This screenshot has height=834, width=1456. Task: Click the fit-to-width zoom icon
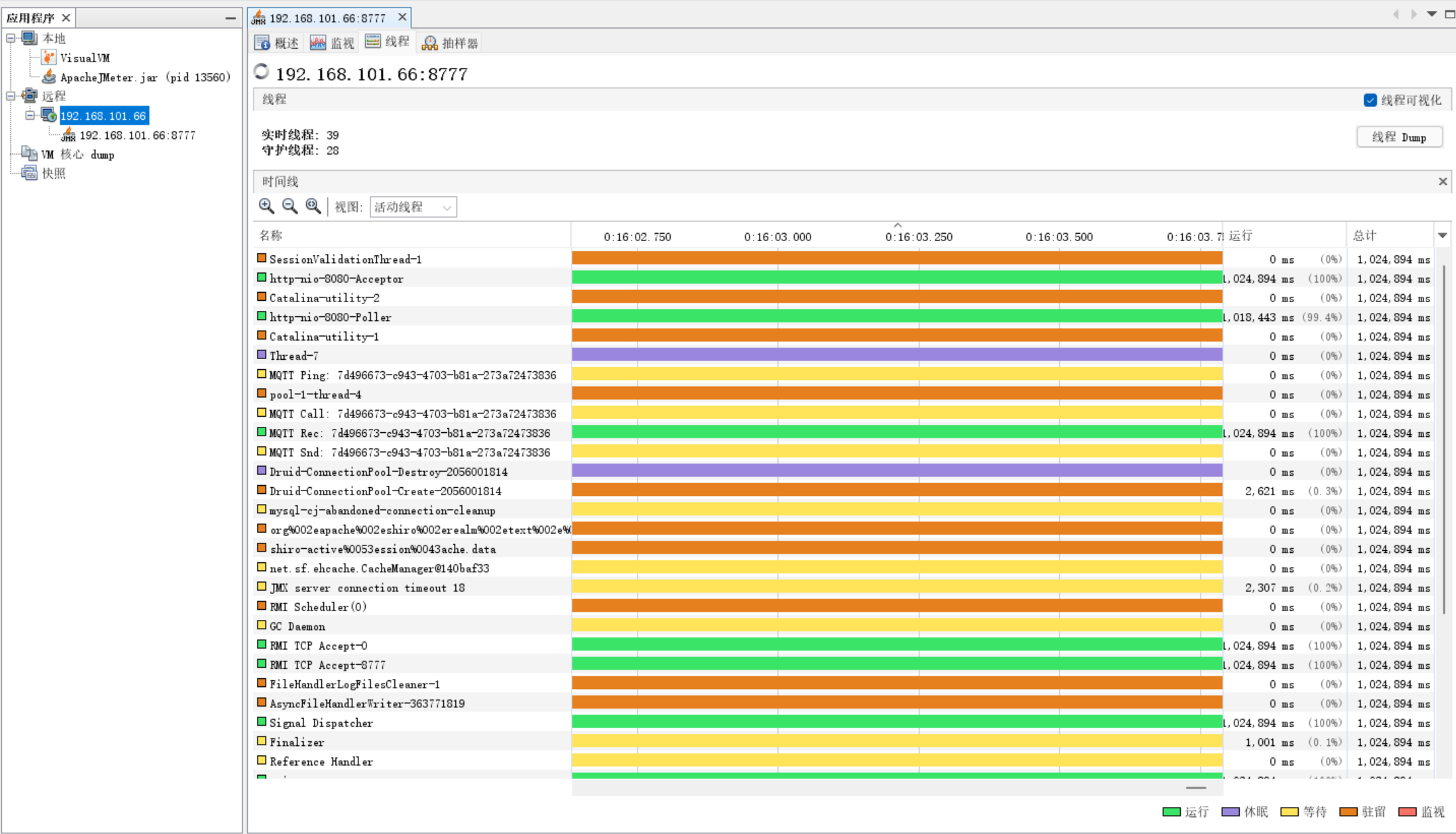[313, 206]
